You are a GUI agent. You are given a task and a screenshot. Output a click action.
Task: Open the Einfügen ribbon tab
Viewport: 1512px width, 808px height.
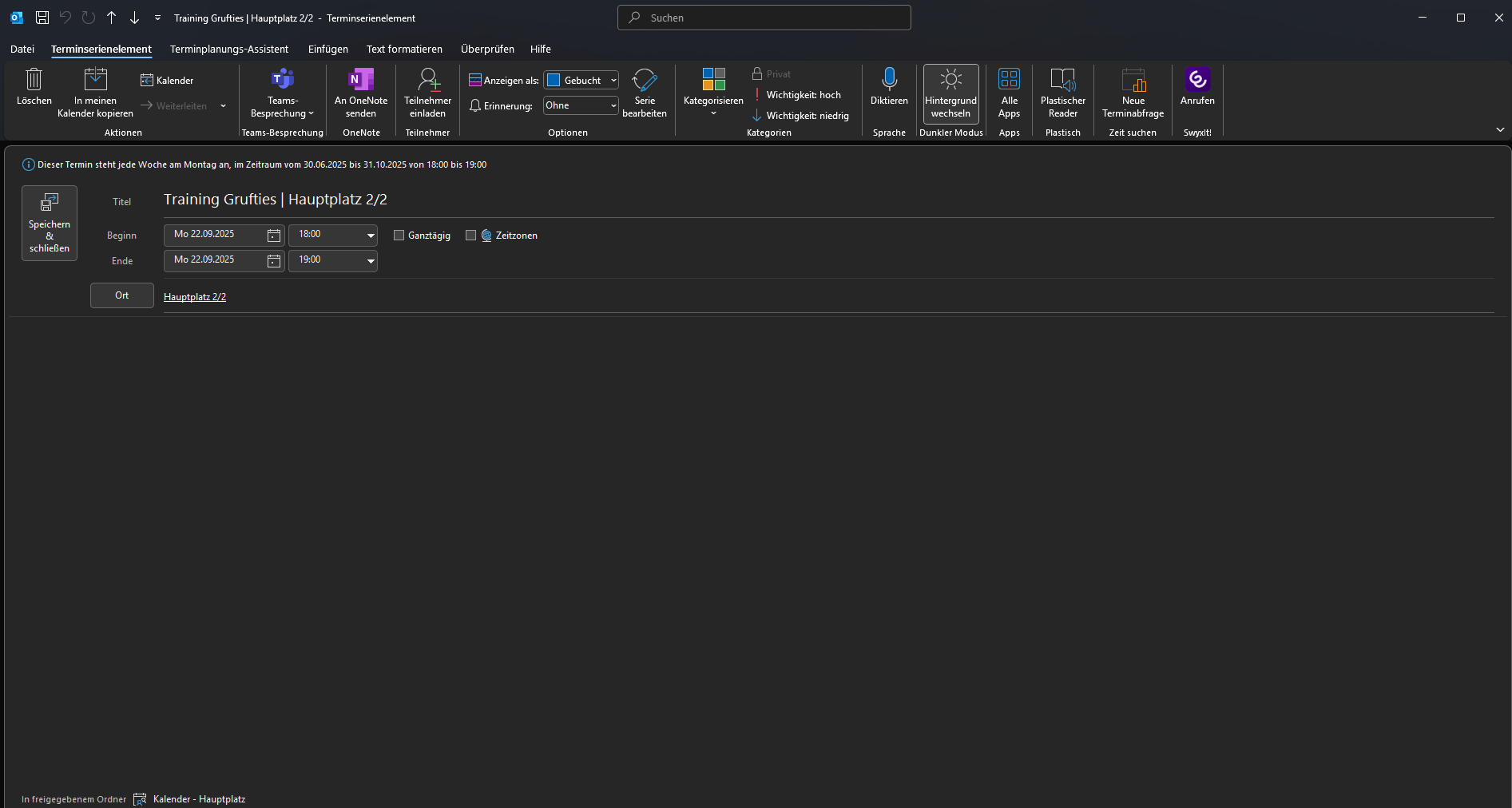(327, 50)
